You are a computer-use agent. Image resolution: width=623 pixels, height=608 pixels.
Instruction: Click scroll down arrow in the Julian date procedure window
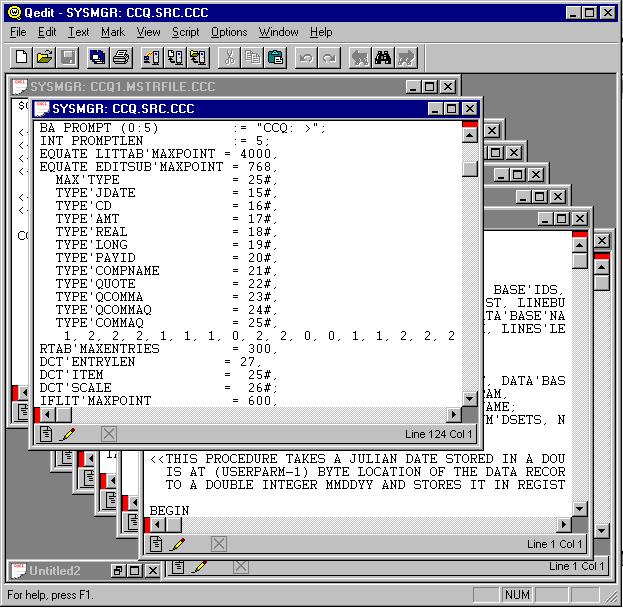tap(579, 508)
